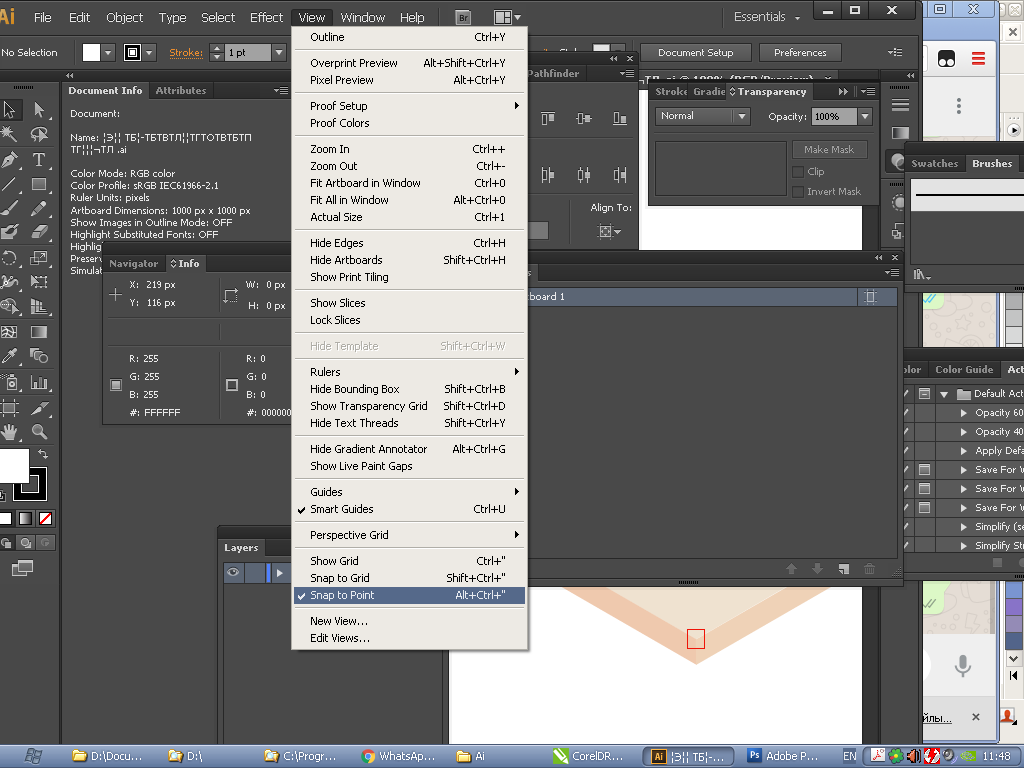Select the Direct Selection arrow tool
The height and width of the screenshot is (768, 1024).
pos(40,110)
